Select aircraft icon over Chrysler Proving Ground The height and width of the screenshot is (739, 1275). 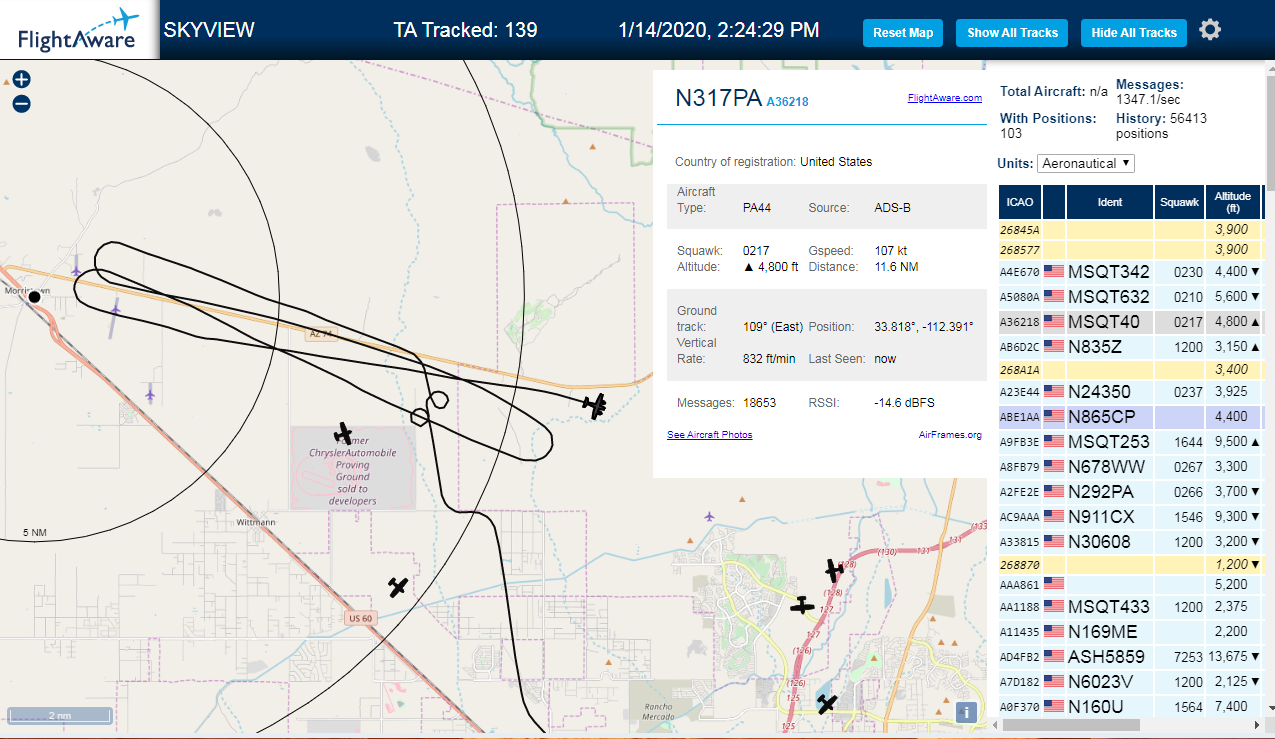(343, 433)
